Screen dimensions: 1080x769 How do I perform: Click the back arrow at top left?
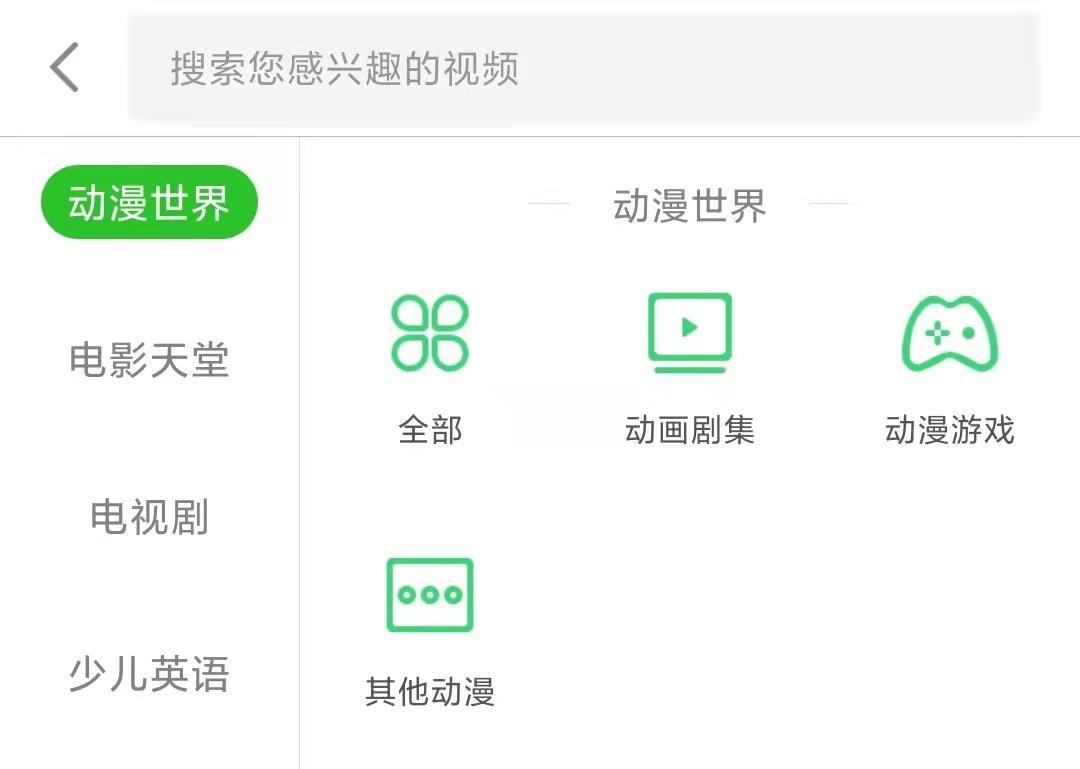(x=62, y=67)
